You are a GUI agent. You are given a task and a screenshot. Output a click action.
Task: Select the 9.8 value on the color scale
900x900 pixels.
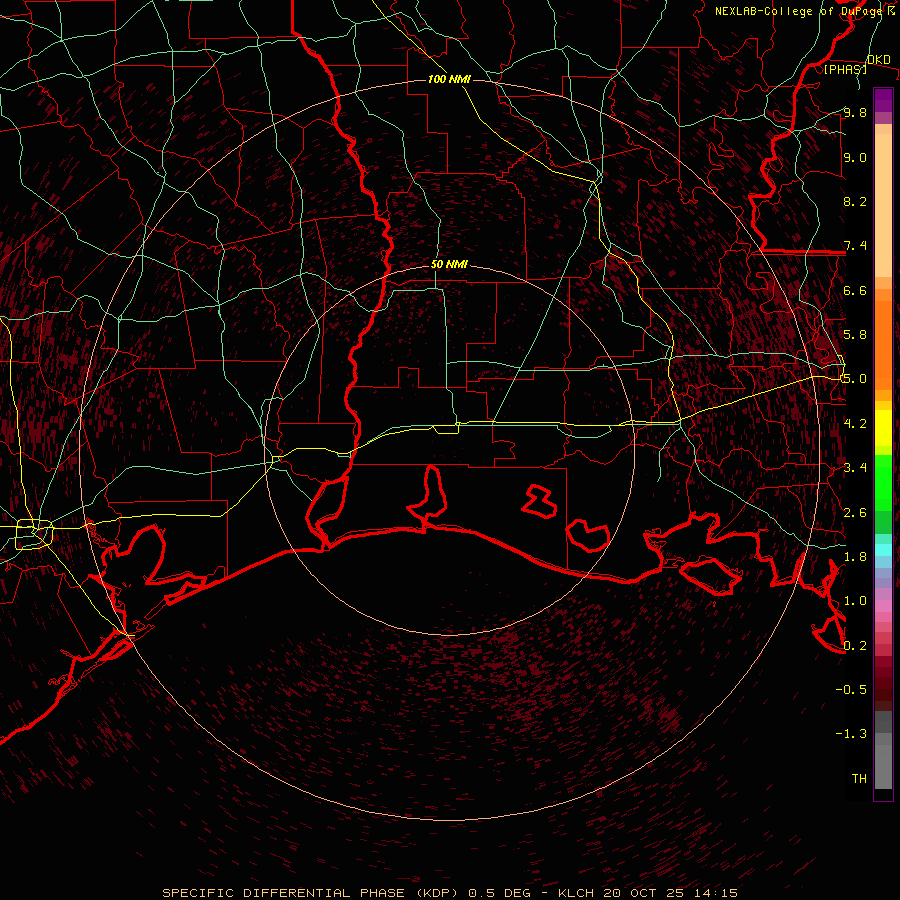coord(855,112)
